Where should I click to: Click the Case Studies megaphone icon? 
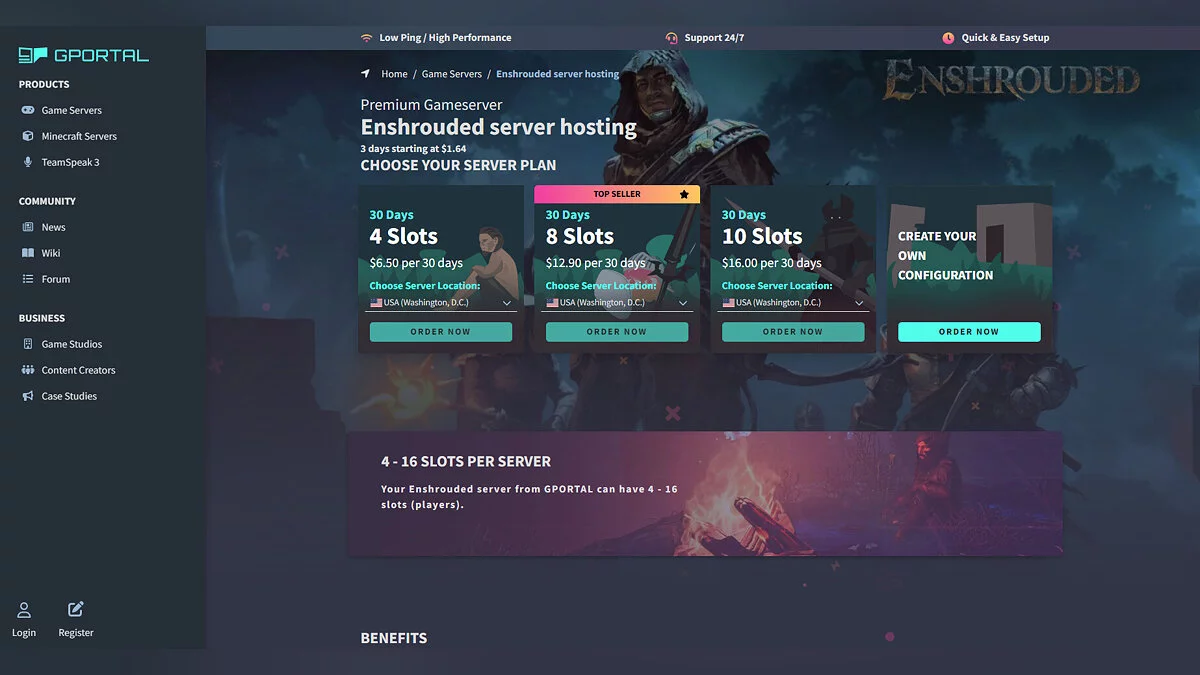28,396
